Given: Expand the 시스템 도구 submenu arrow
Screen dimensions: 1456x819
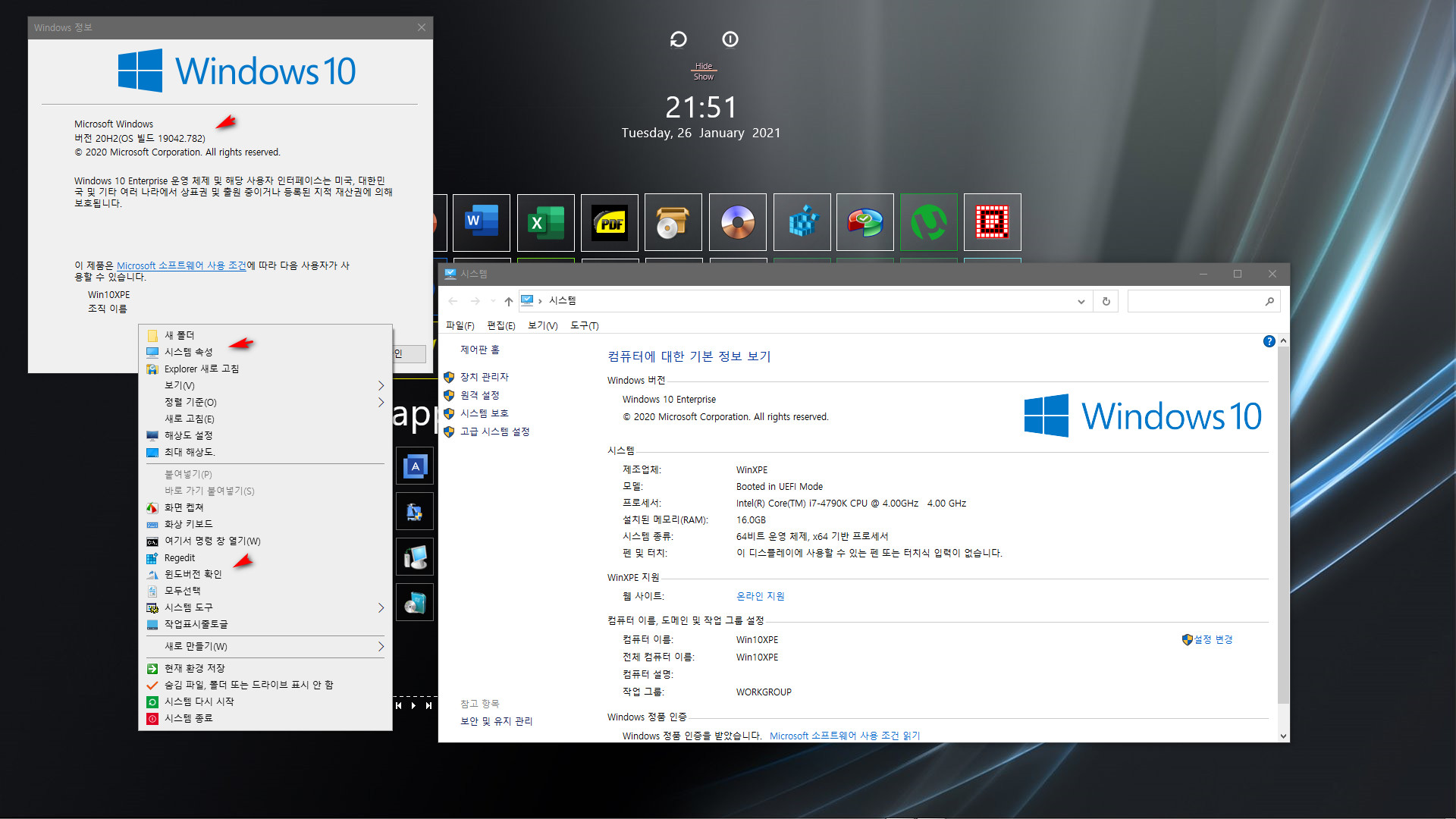Looking at the screenshot, I should [381, 607].
